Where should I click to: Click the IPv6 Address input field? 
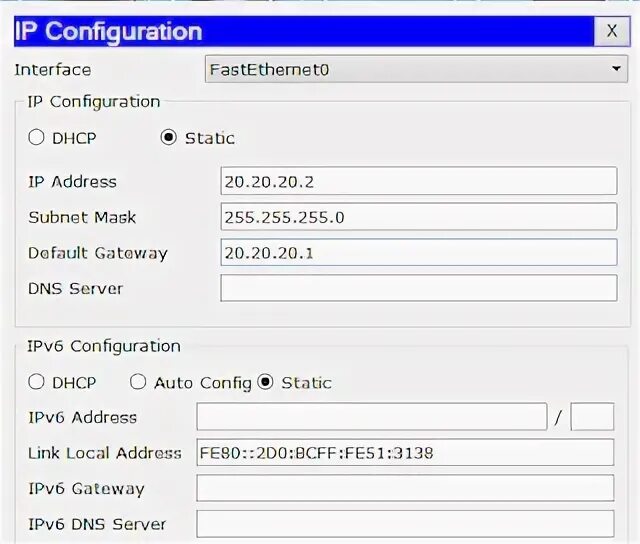371,417
